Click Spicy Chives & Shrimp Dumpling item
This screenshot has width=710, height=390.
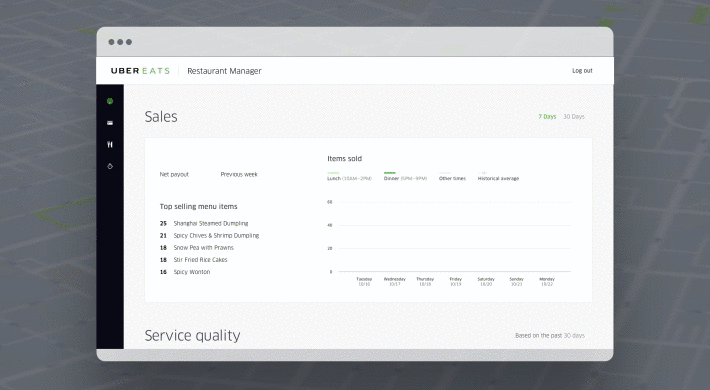[216, 236]
